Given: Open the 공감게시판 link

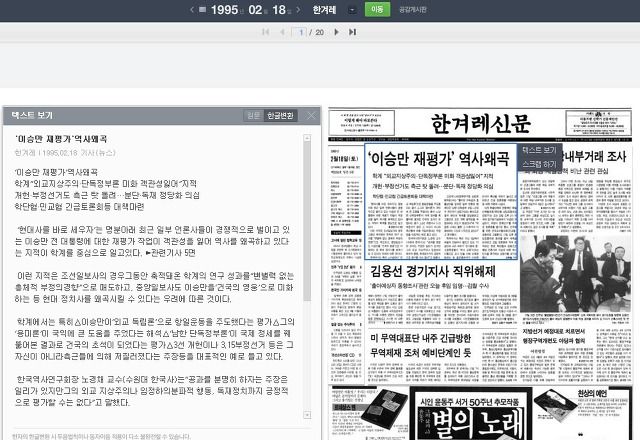Looking at the screenshot, I should [x=413, y=10].
